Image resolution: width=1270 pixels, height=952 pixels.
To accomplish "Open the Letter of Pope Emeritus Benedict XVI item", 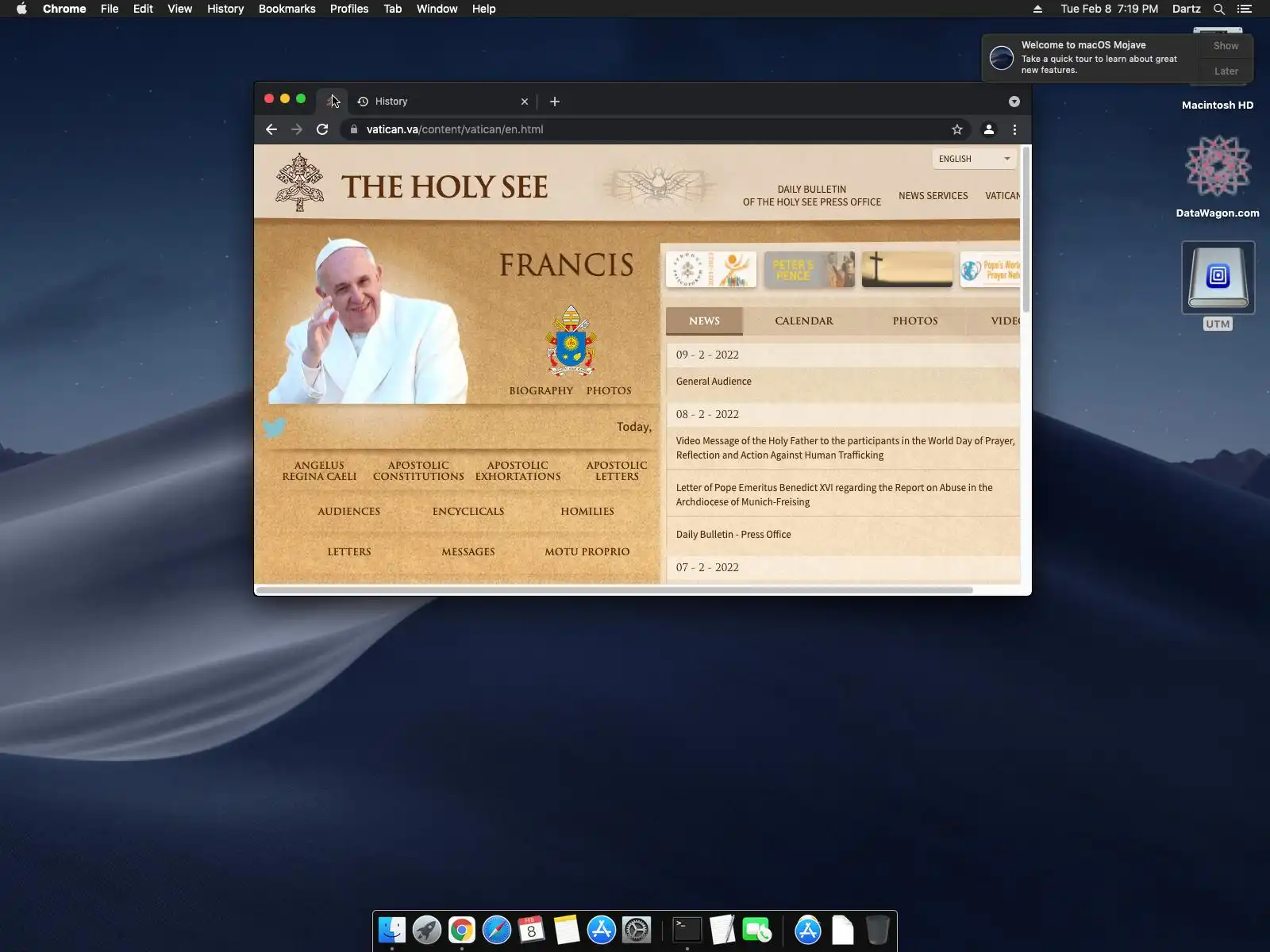I will click(x=834, y=495).
